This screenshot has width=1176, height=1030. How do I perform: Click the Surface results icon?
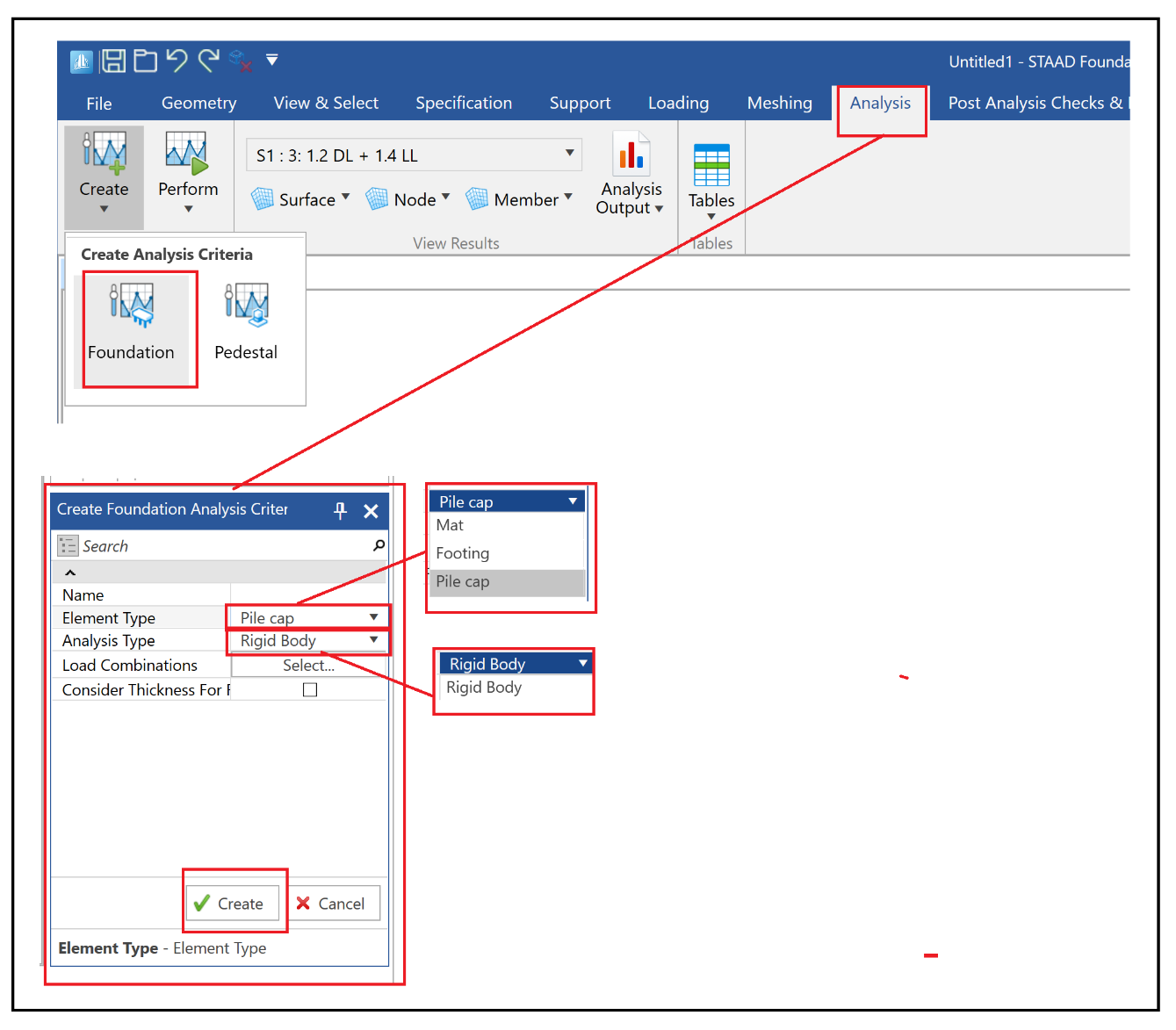(x=263, y=199)
